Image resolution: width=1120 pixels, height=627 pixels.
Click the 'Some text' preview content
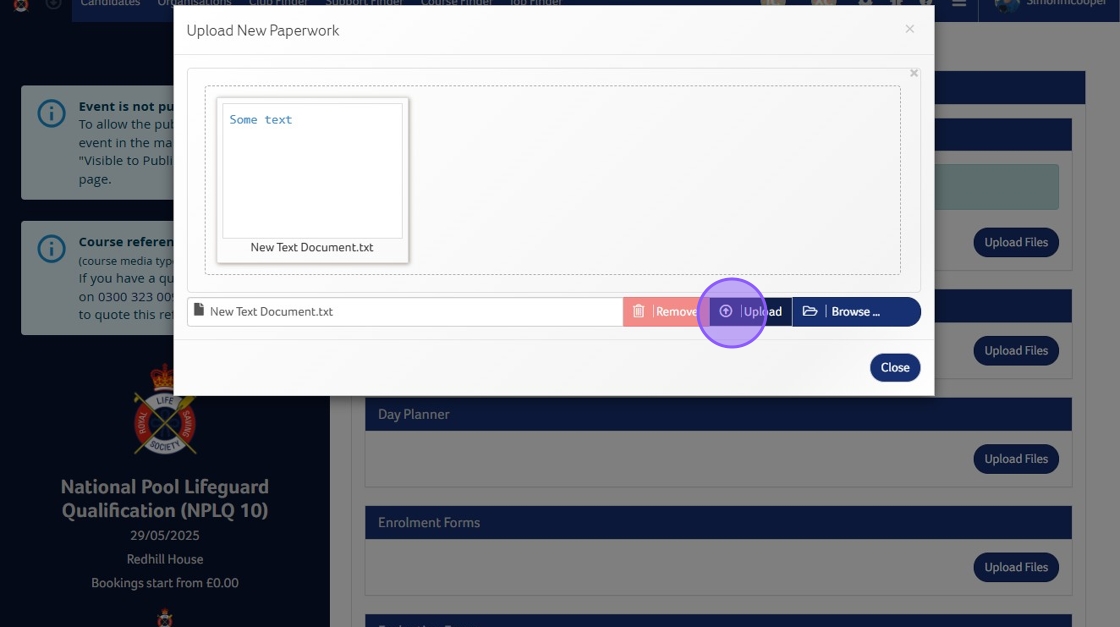[x=261, y=120]
